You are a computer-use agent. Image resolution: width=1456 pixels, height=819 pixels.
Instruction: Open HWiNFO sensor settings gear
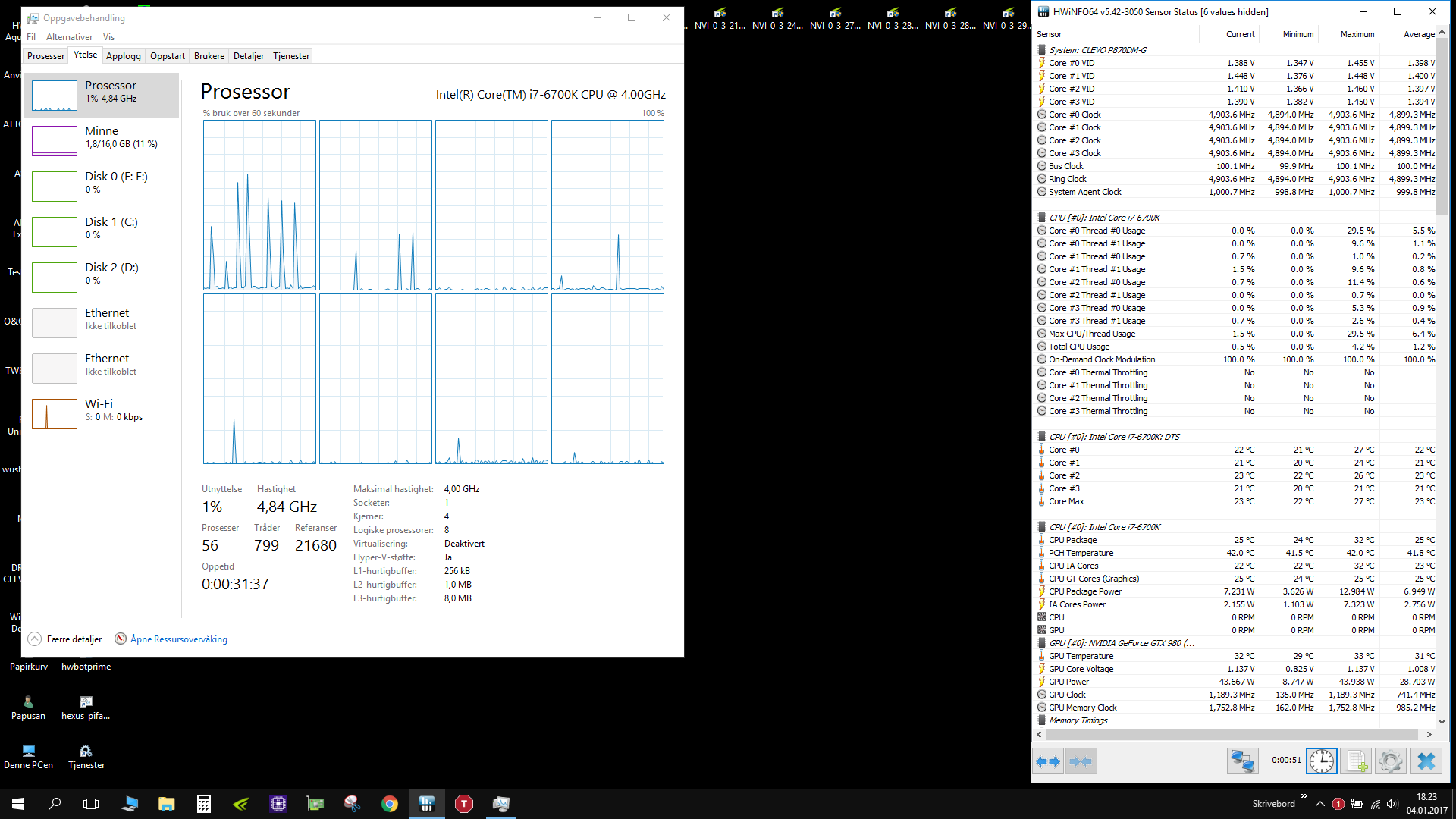coord(1390,761)
